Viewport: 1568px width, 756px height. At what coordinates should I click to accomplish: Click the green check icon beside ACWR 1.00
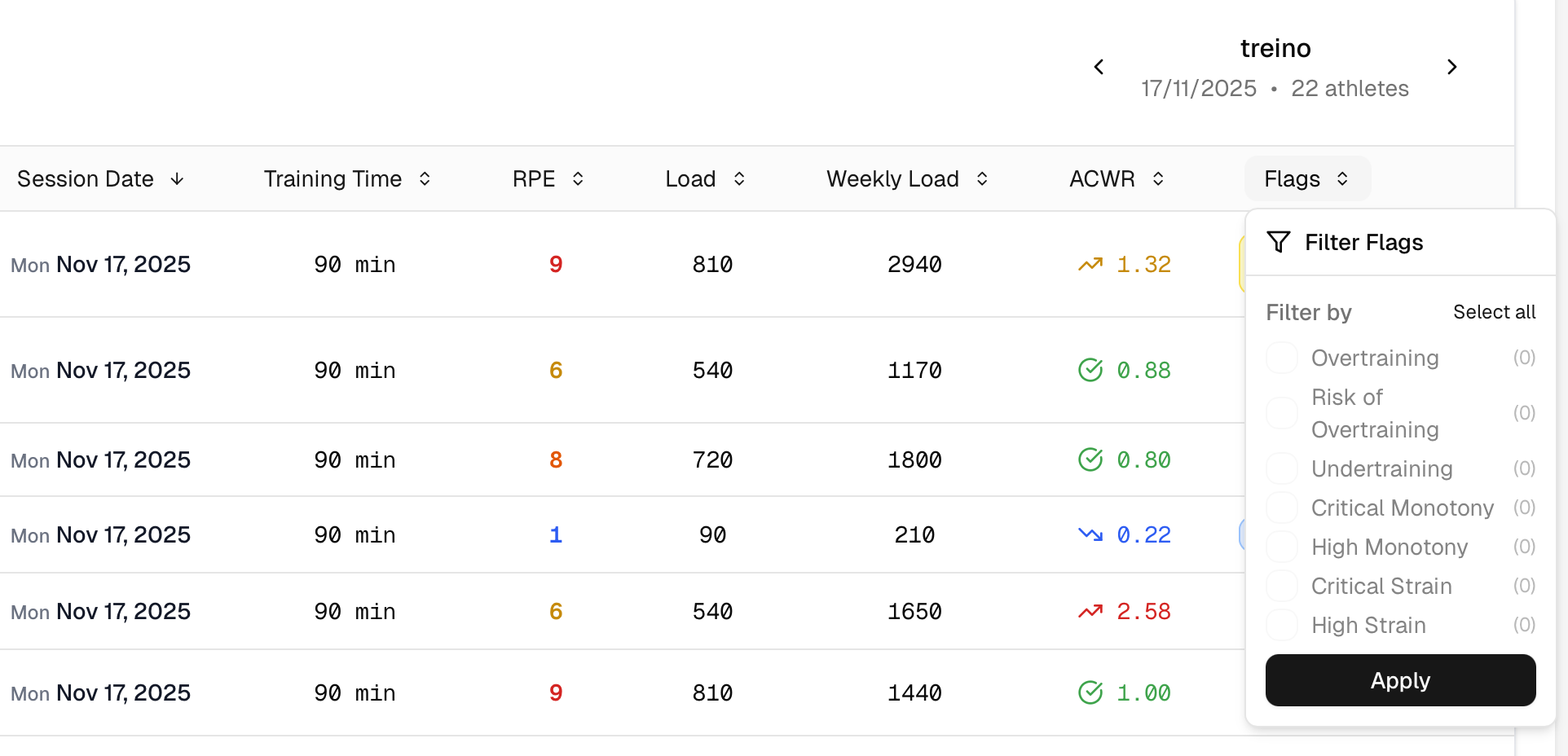[x=1090, y=692]
